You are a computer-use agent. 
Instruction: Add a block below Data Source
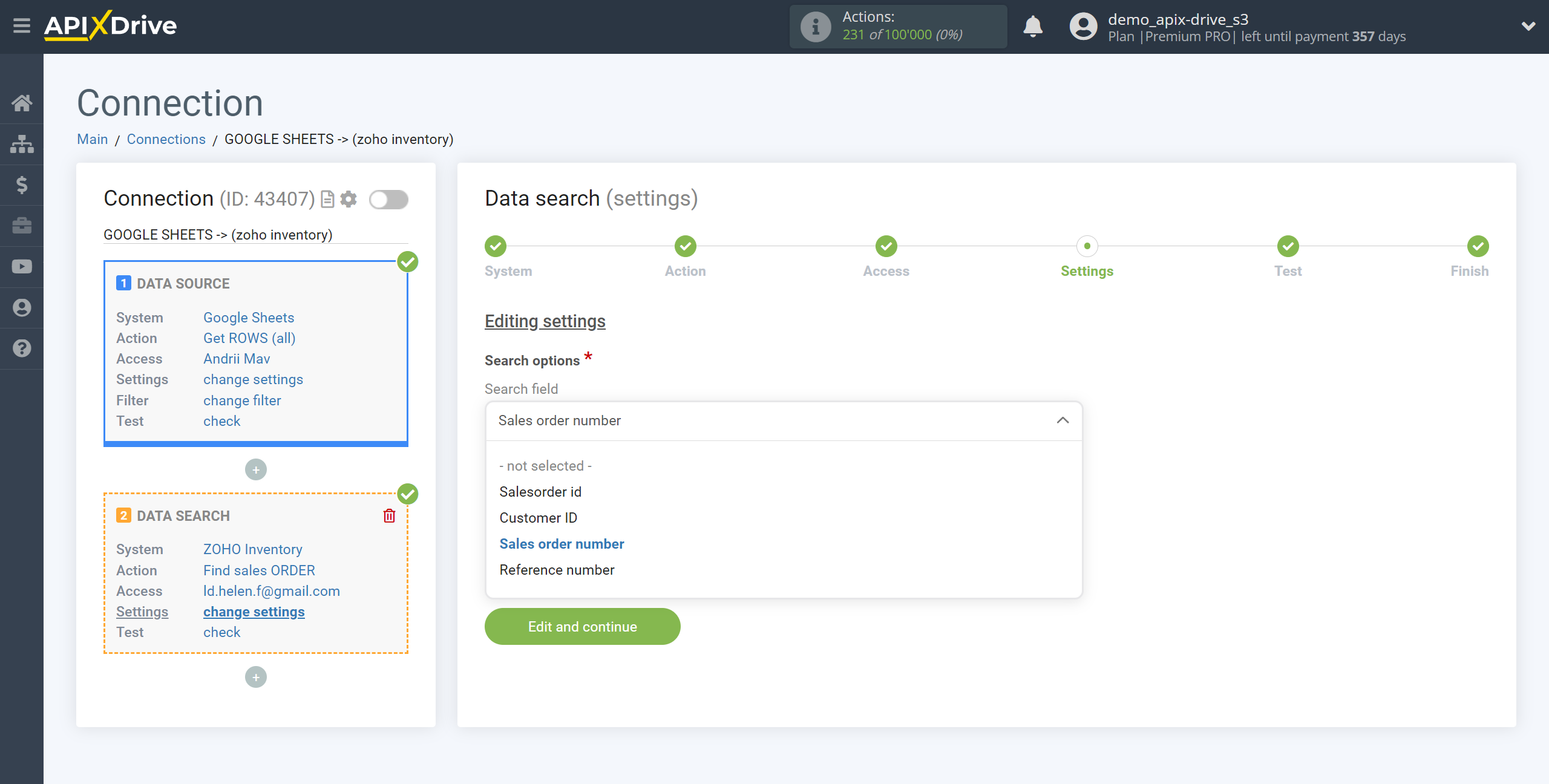pyautogui.click(x=256, y=469)
